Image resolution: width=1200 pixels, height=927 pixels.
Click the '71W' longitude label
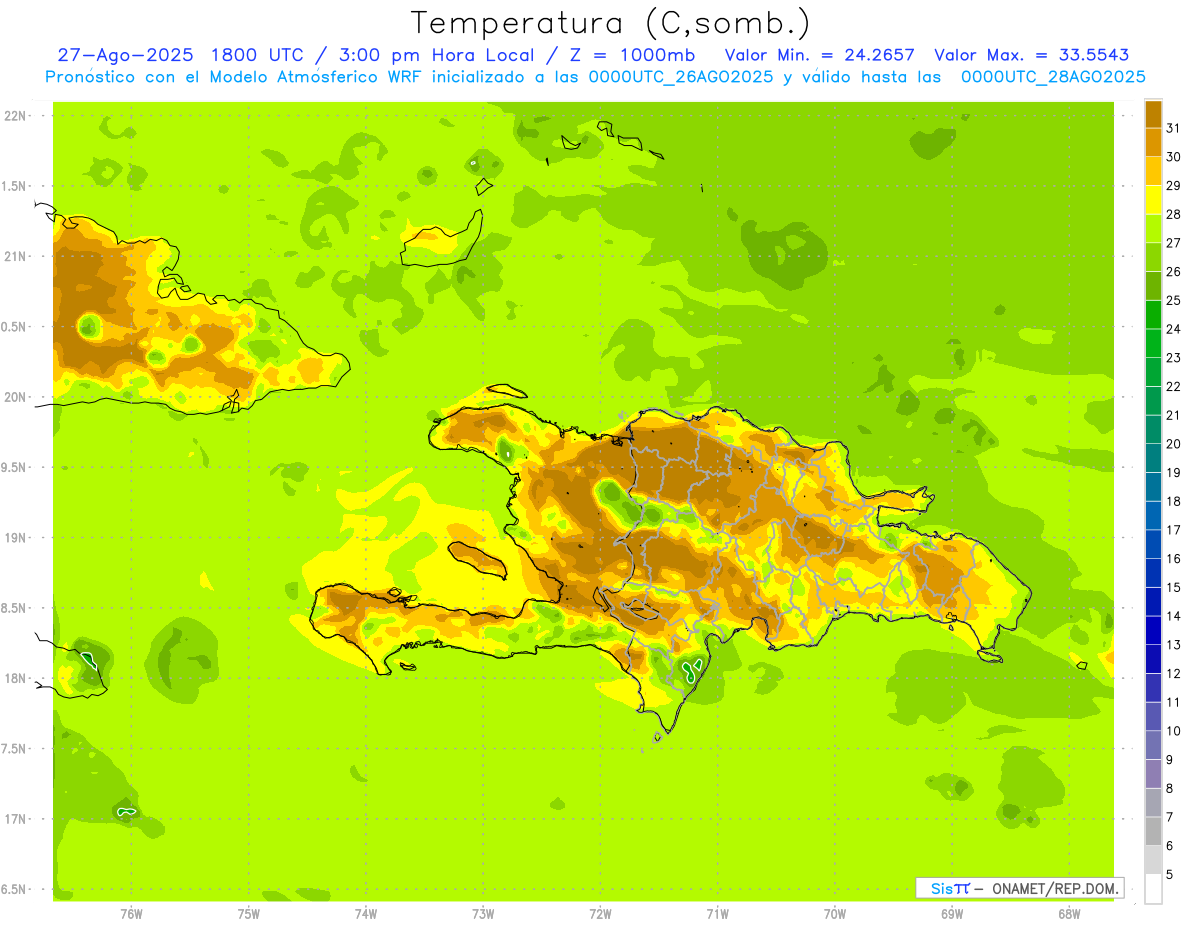(x=717, y=913)
